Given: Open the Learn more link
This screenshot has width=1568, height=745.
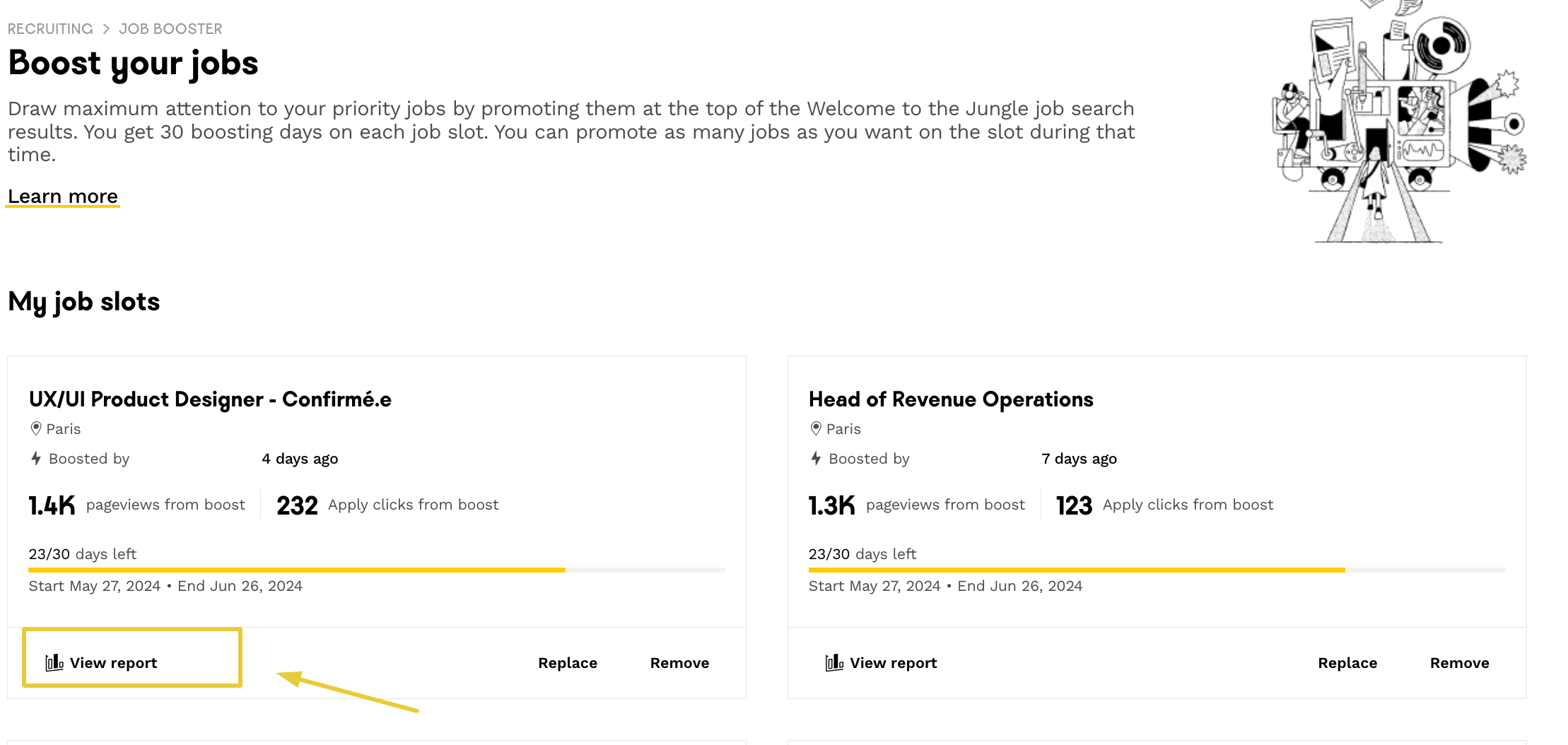Looking at the screenshot, I should tap(63, 196).
